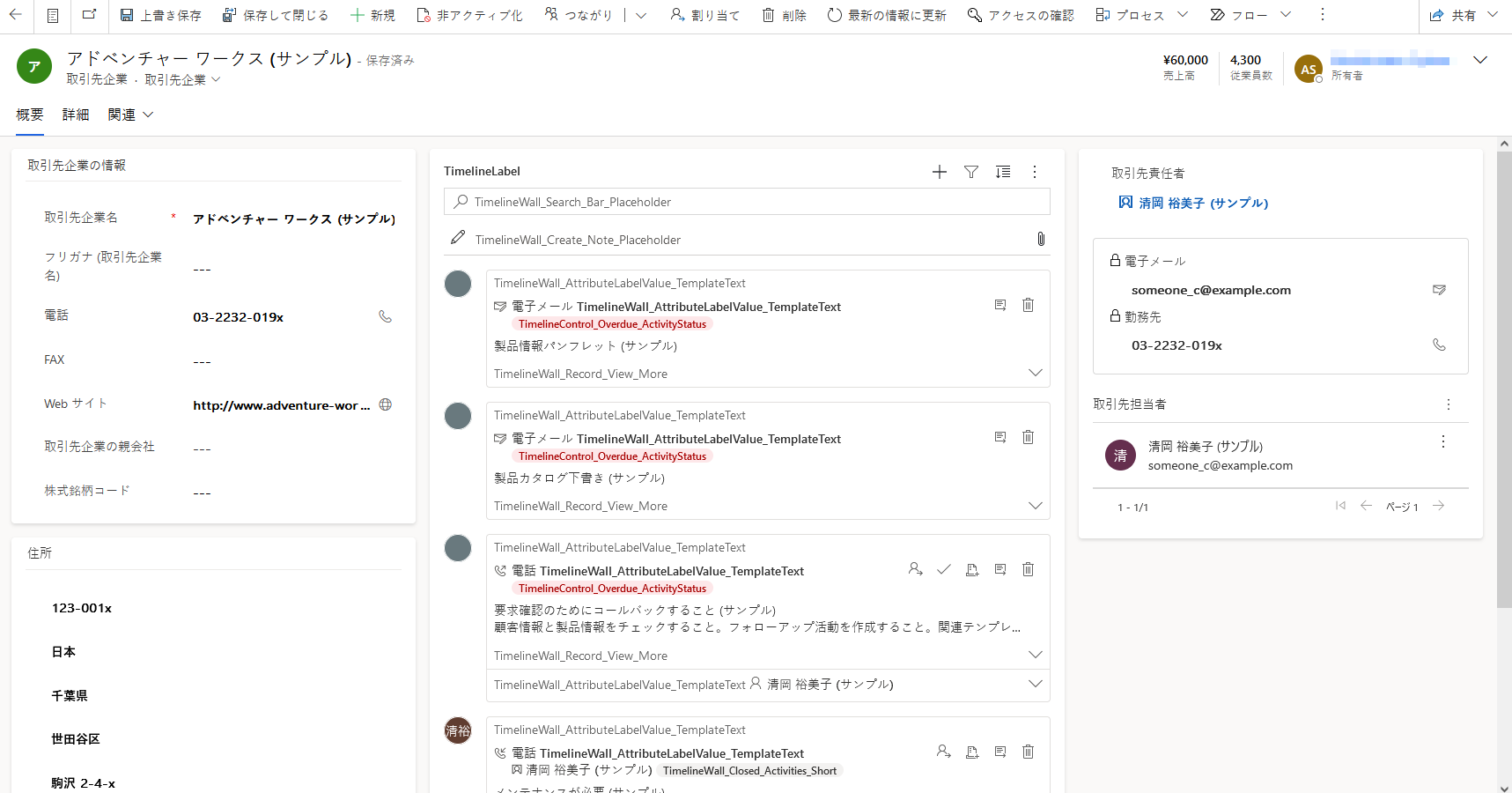The width and height of the screenshot is (1512, 793).
Task: Click 削除 delete command
Action: [784, 15]
